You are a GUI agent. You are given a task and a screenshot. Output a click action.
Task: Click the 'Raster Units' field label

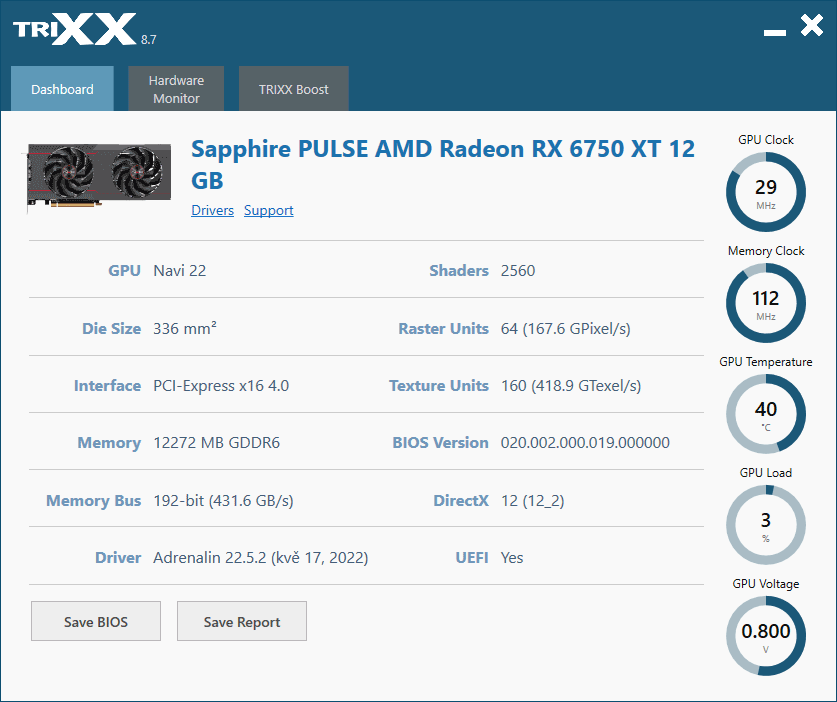(444, 328)
